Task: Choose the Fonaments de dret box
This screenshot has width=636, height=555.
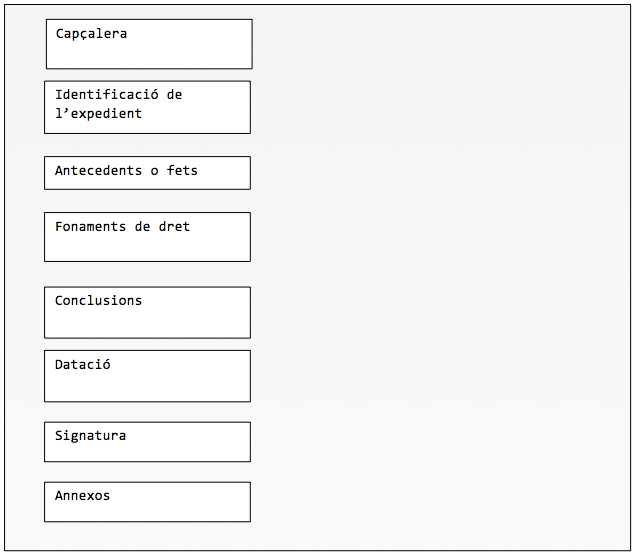Action: 148,237
